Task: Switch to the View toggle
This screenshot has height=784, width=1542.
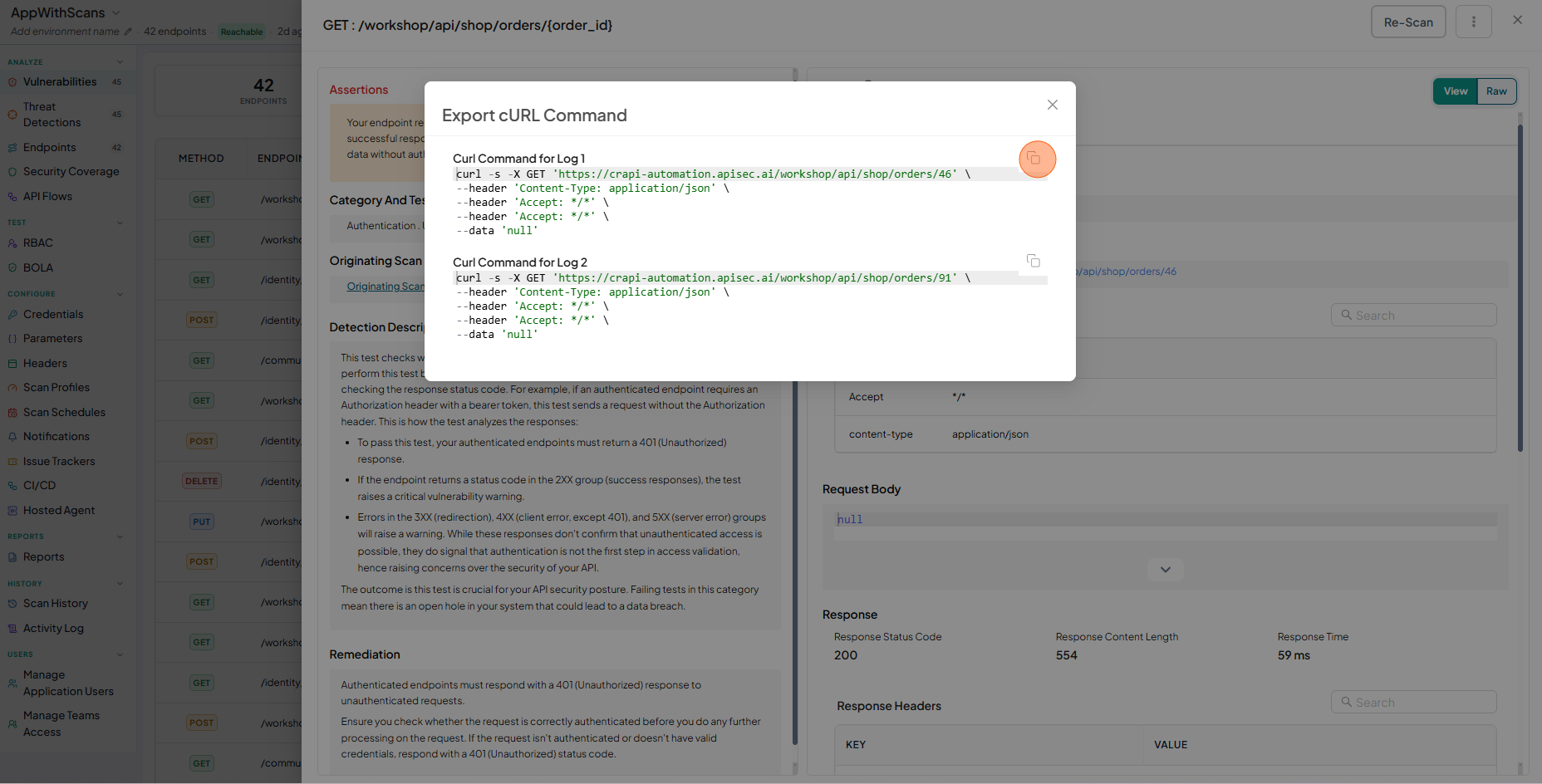Action: tap(1456, 91)
